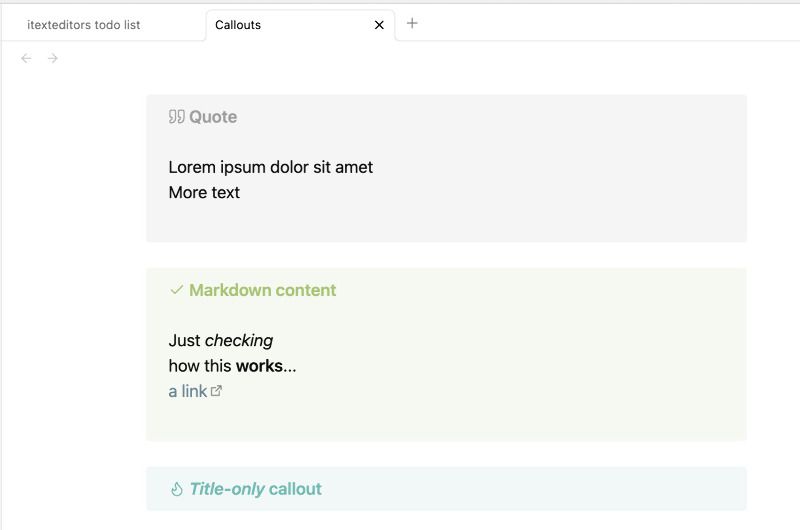800x530 pixels.
Task: Click the checkmark icon beside Markdown content
Action: (x=177, y=290)
